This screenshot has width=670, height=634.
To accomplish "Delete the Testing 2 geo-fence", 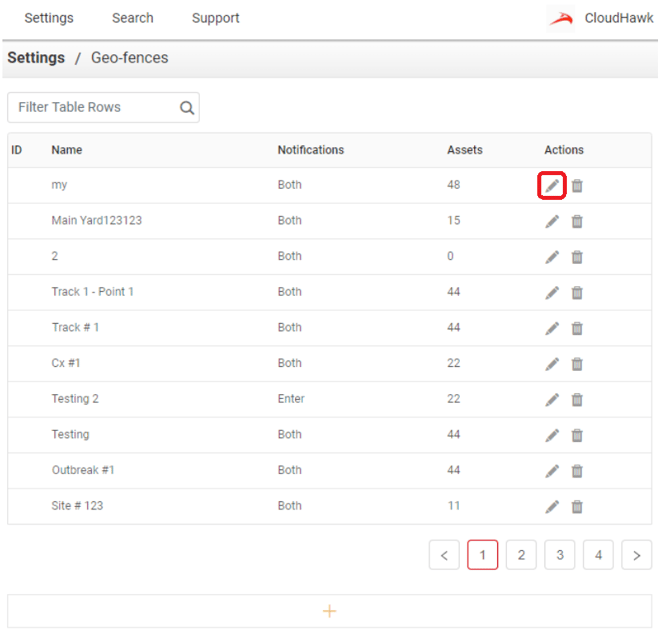I will pos(577,400).
